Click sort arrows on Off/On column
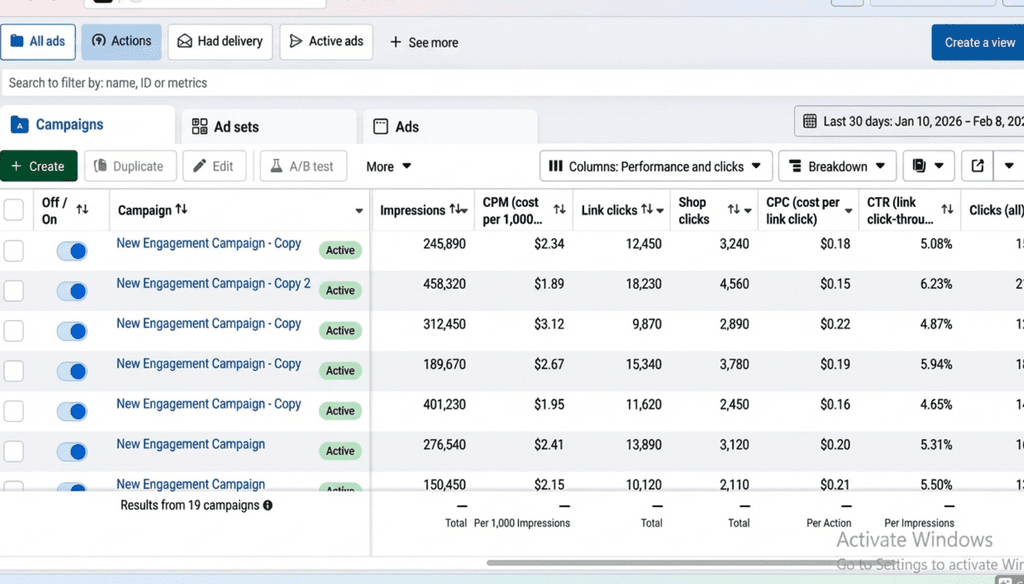Image resolution: width=1024 pixels, height=584 pixels. 82,210
